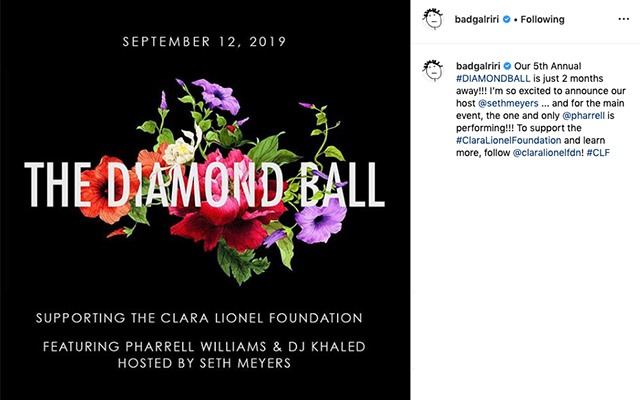Open badgalriri username in the caption
Image resolution: width=640 pixels, height=400 pixels.
click(478, 66)
